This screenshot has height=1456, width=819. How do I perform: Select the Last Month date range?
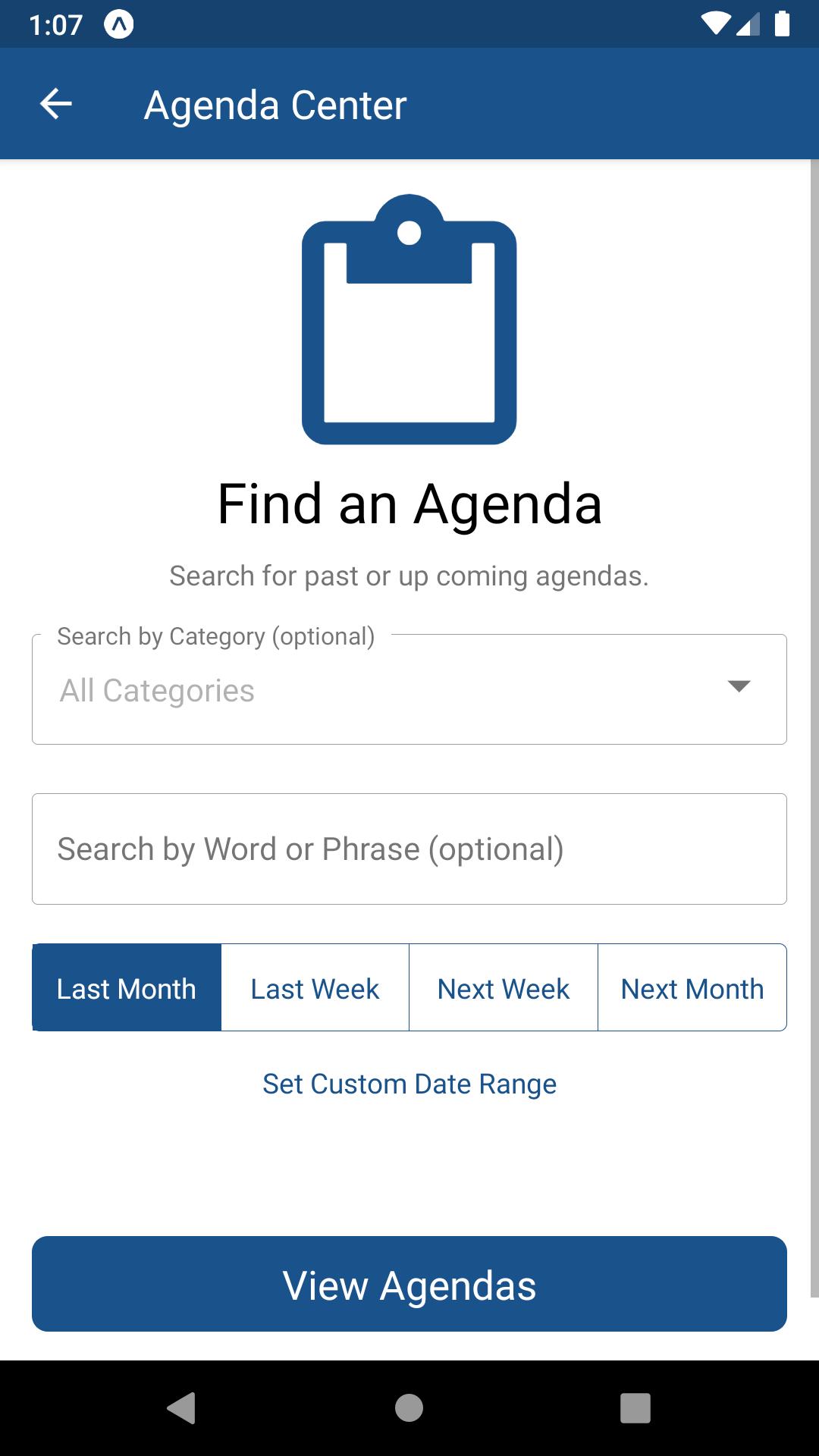127,987
